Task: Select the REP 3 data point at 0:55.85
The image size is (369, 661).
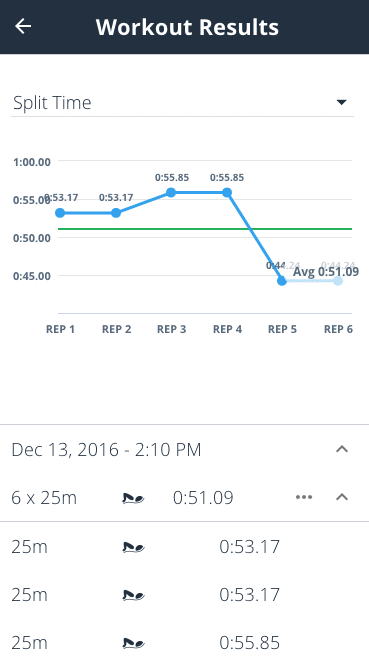Action: click(x=171, y=193)
